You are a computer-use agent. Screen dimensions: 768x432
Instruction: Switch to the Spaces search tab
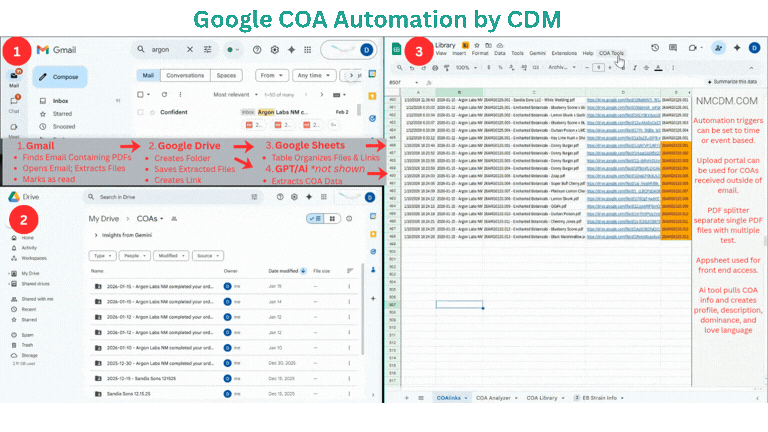(226, 75)
